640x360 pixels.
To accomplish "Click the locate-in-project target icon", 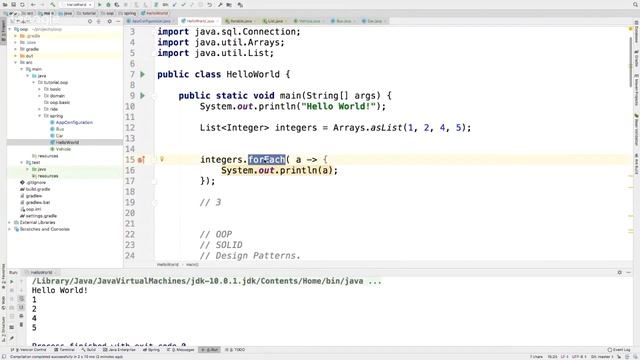I will (x=90, y=21).
